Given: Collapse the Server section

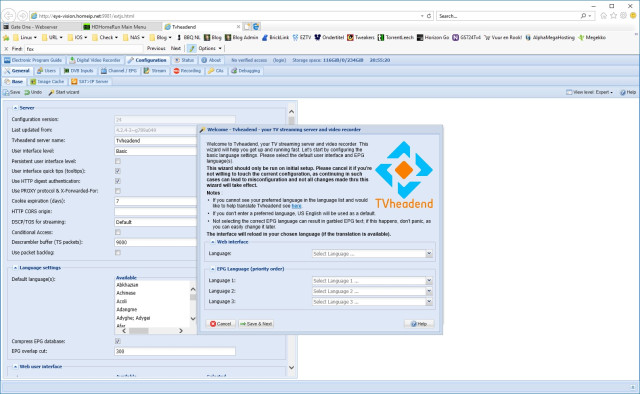Looking at the screenshot, I should coord(15,108).
